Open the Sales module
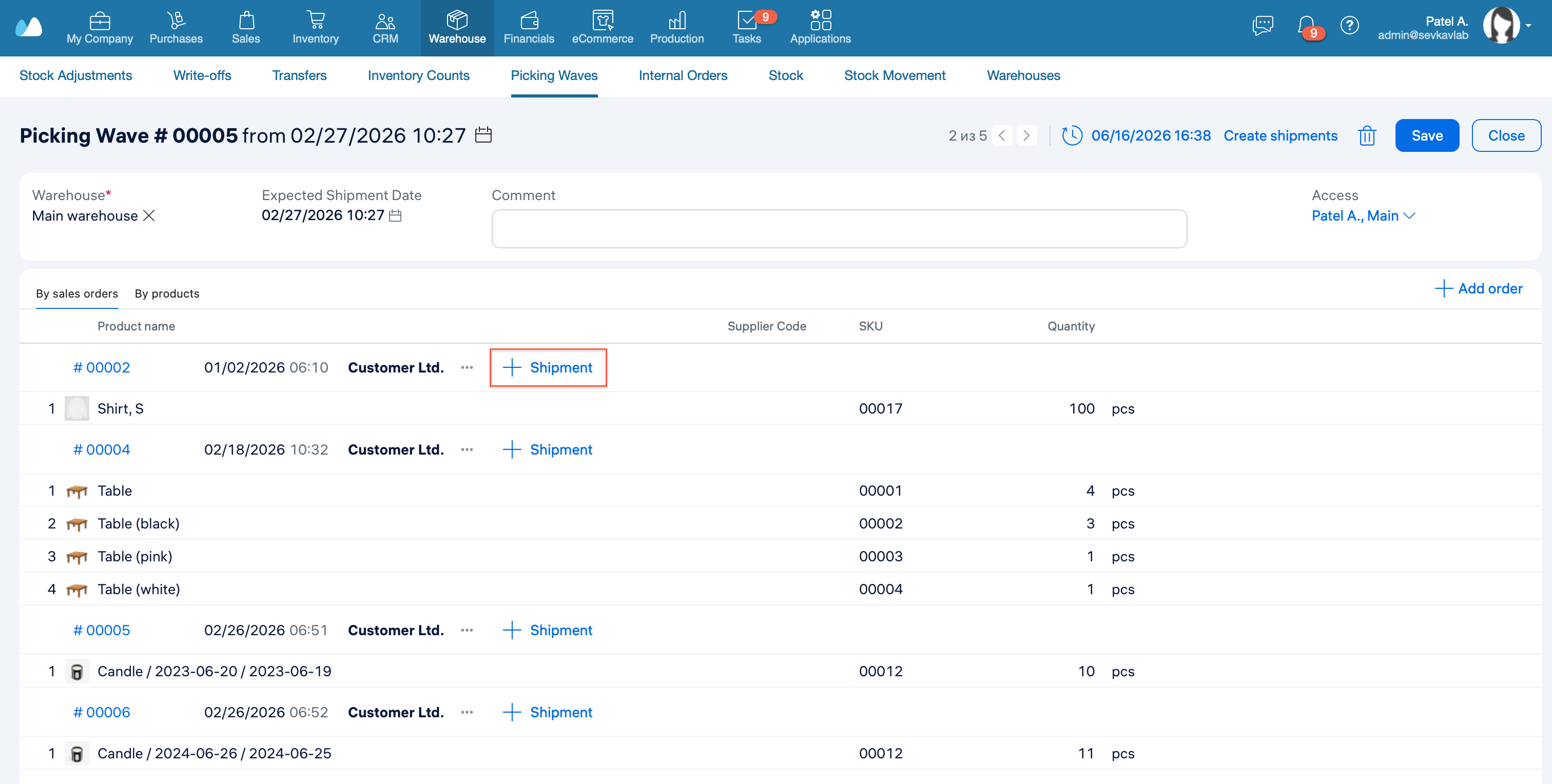1552x784 pixels. tap(246, 28)
